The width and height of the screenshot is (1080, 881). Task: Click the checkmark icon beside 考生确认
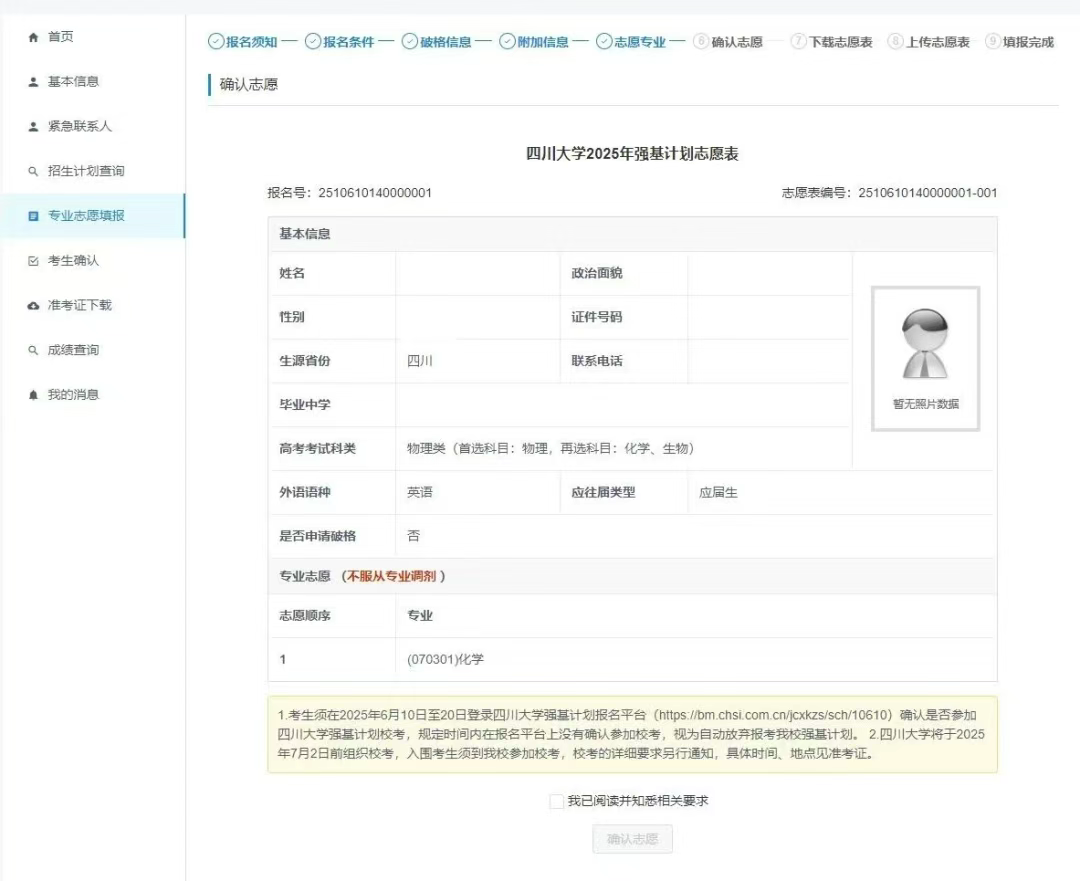[x=33, y=261]
